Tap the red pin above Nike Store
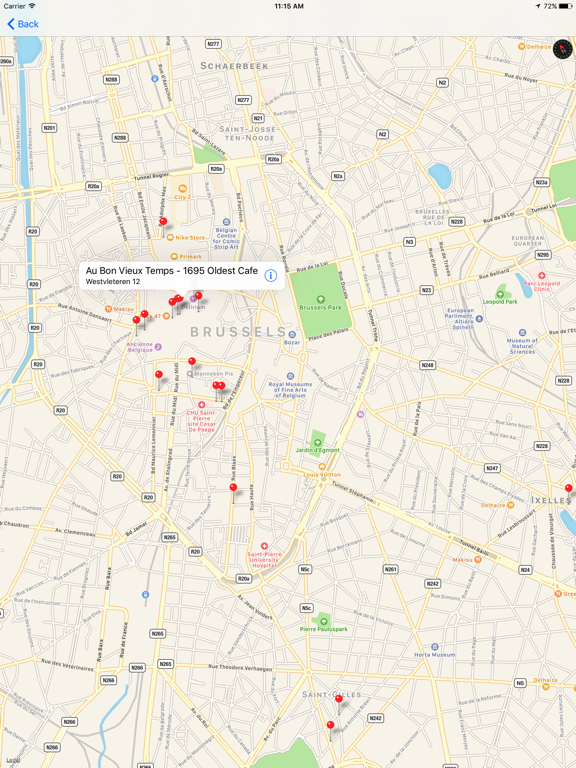 coord(163,222)
